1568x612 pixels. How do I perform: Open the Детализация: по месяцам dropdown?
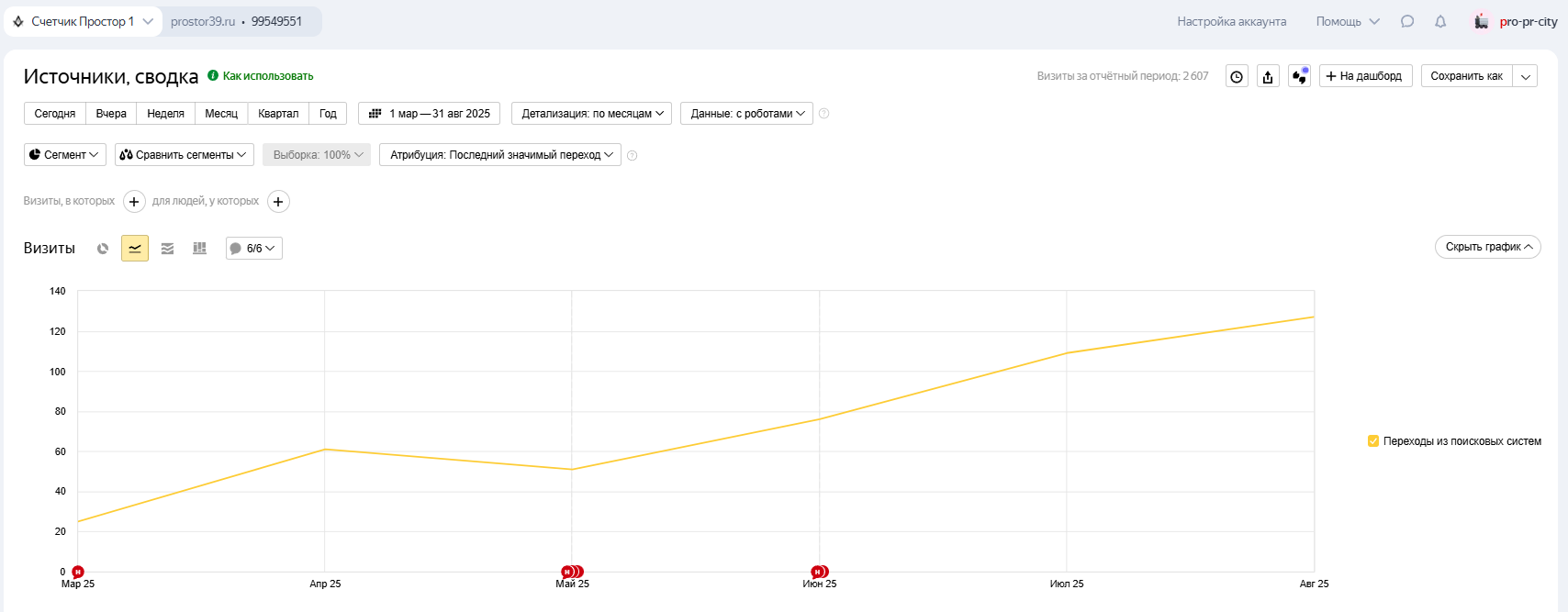(591, 114)
